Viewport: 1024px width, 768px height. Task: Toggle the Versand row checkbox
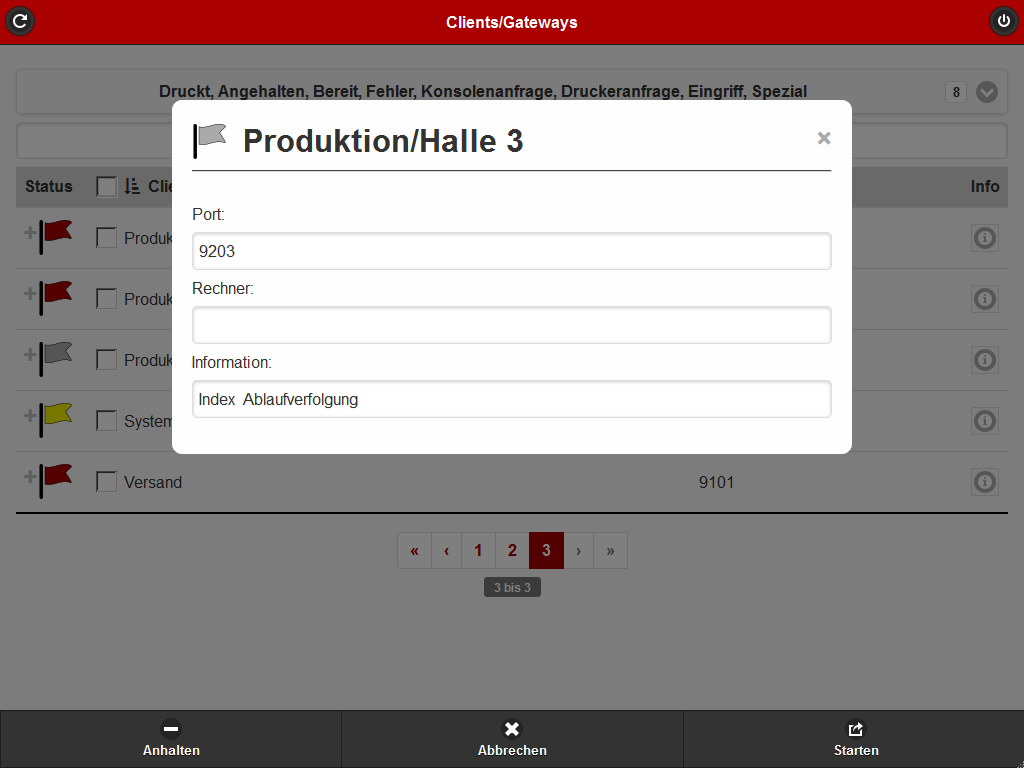[x=106, y=482]
